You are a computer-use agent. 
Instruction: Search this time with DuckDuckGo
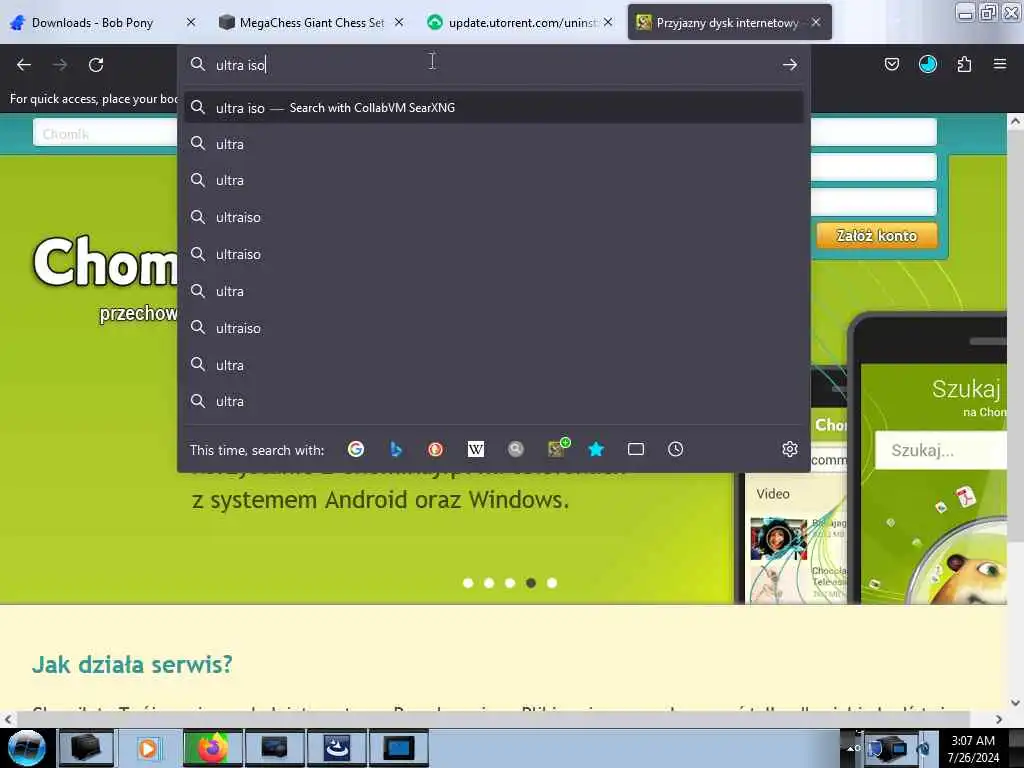click(x=436, y=449)
